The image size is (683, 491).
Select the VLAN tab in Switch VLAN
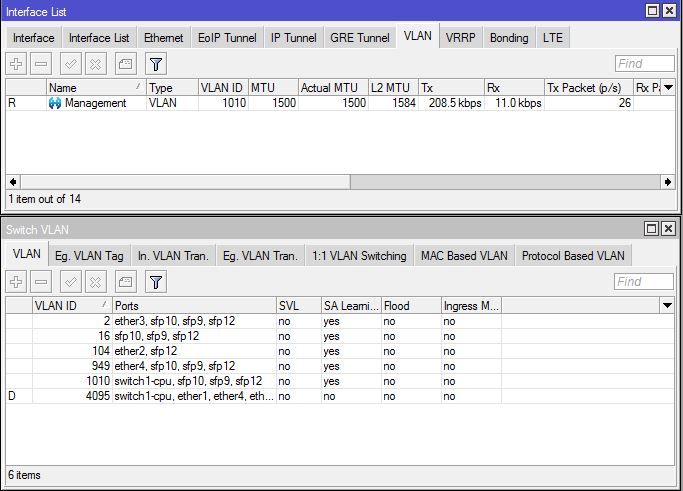pos(27,254)
